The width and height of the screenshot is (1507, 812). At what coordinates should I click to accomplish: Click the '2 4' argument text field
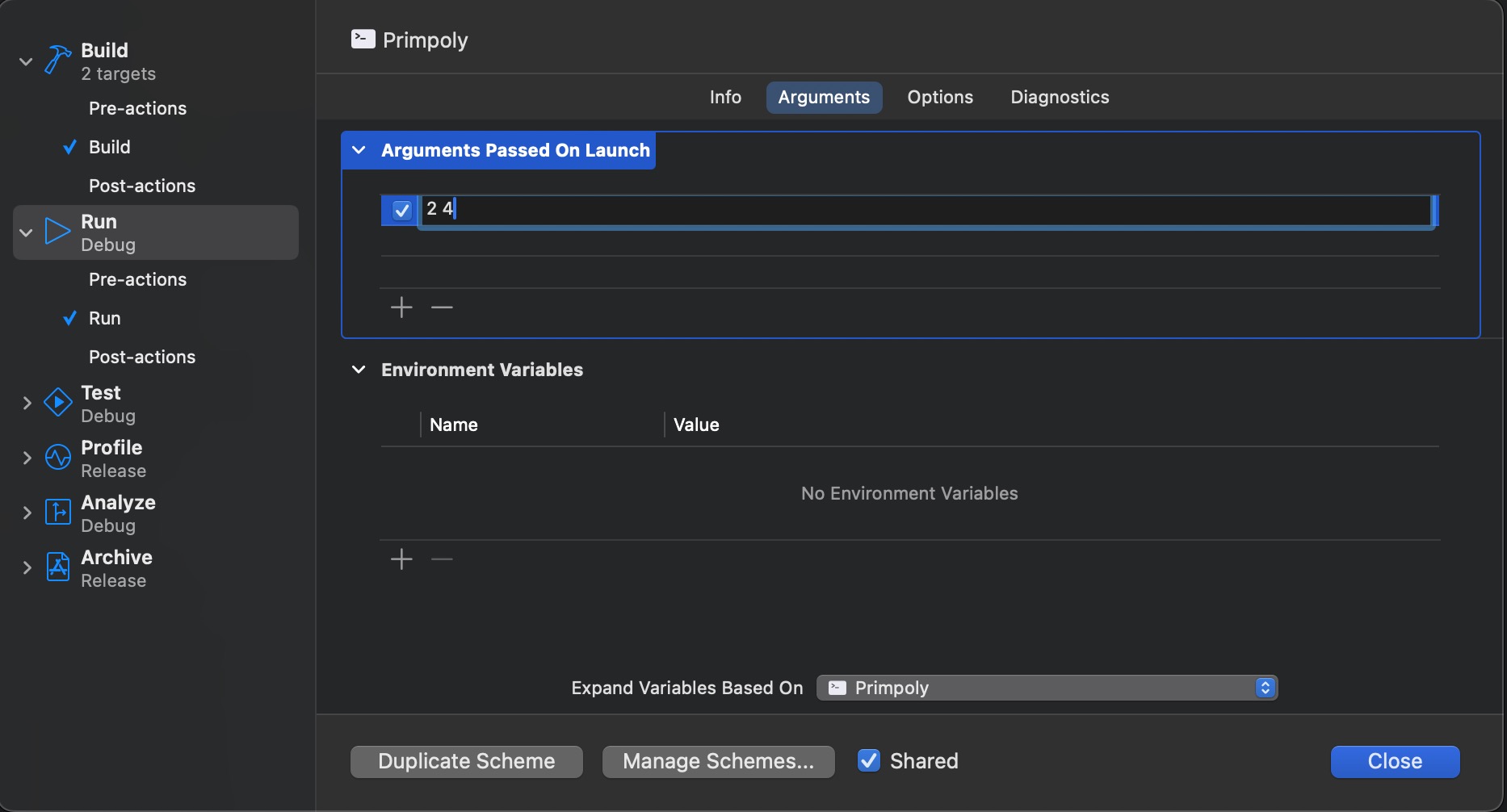coord(926,210)
